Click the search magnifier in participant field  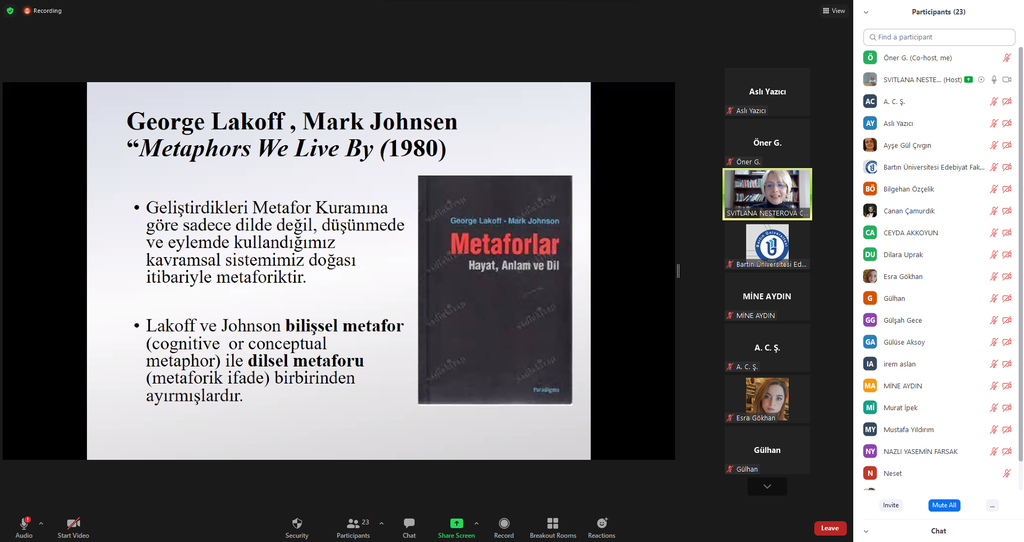[x=872, y=37]
